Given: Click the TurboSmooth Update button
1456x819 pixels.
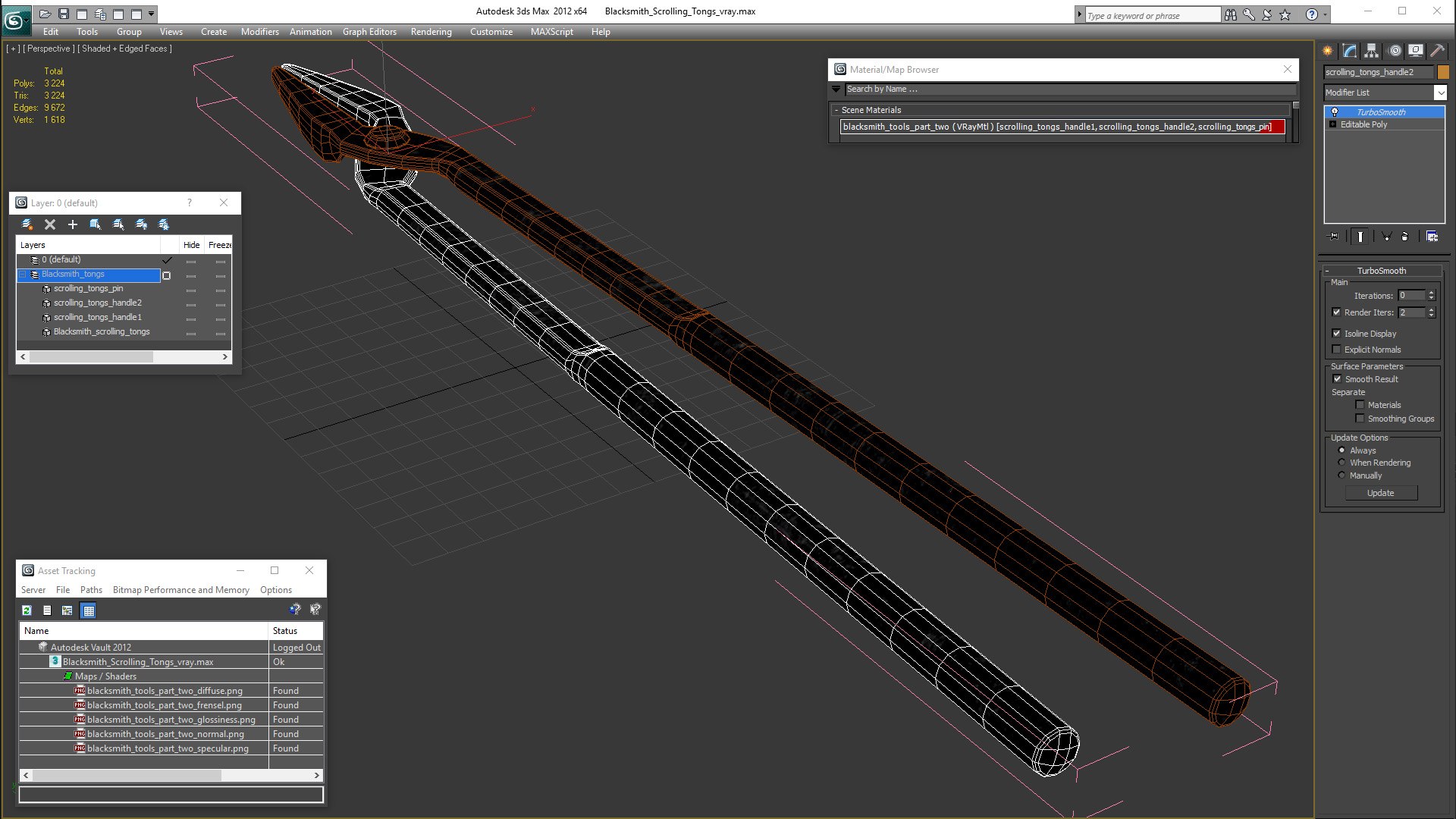Looking at the screenshot, I should 1380,493.
